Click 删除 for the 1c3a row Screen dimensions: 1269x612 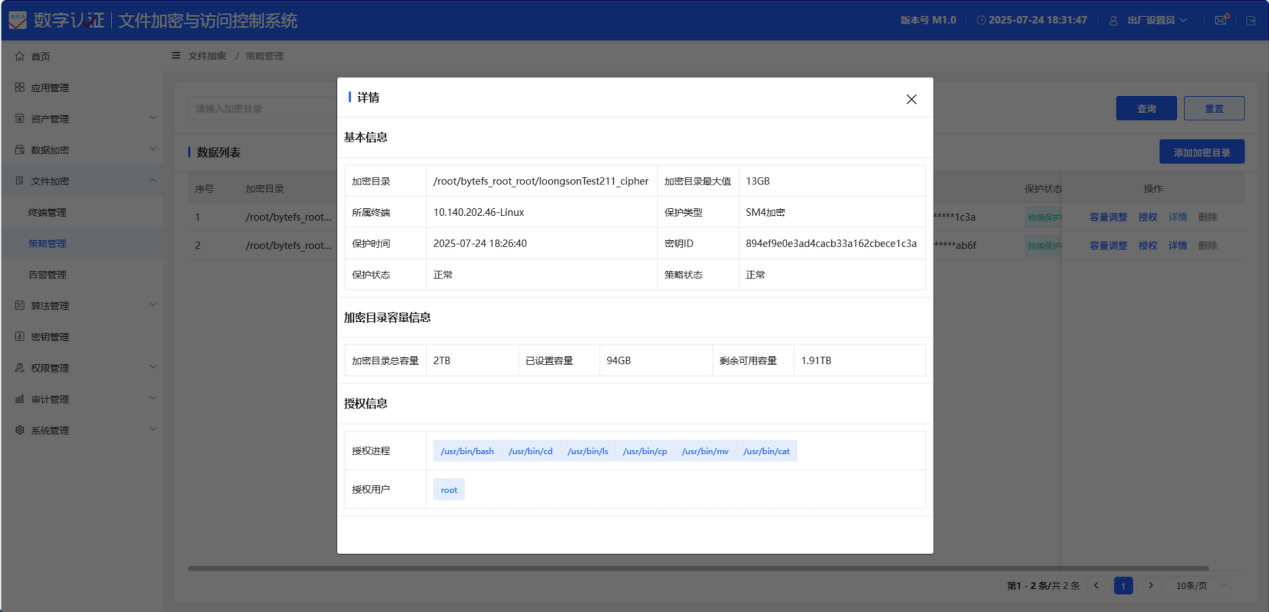[x=1208, y=217]
